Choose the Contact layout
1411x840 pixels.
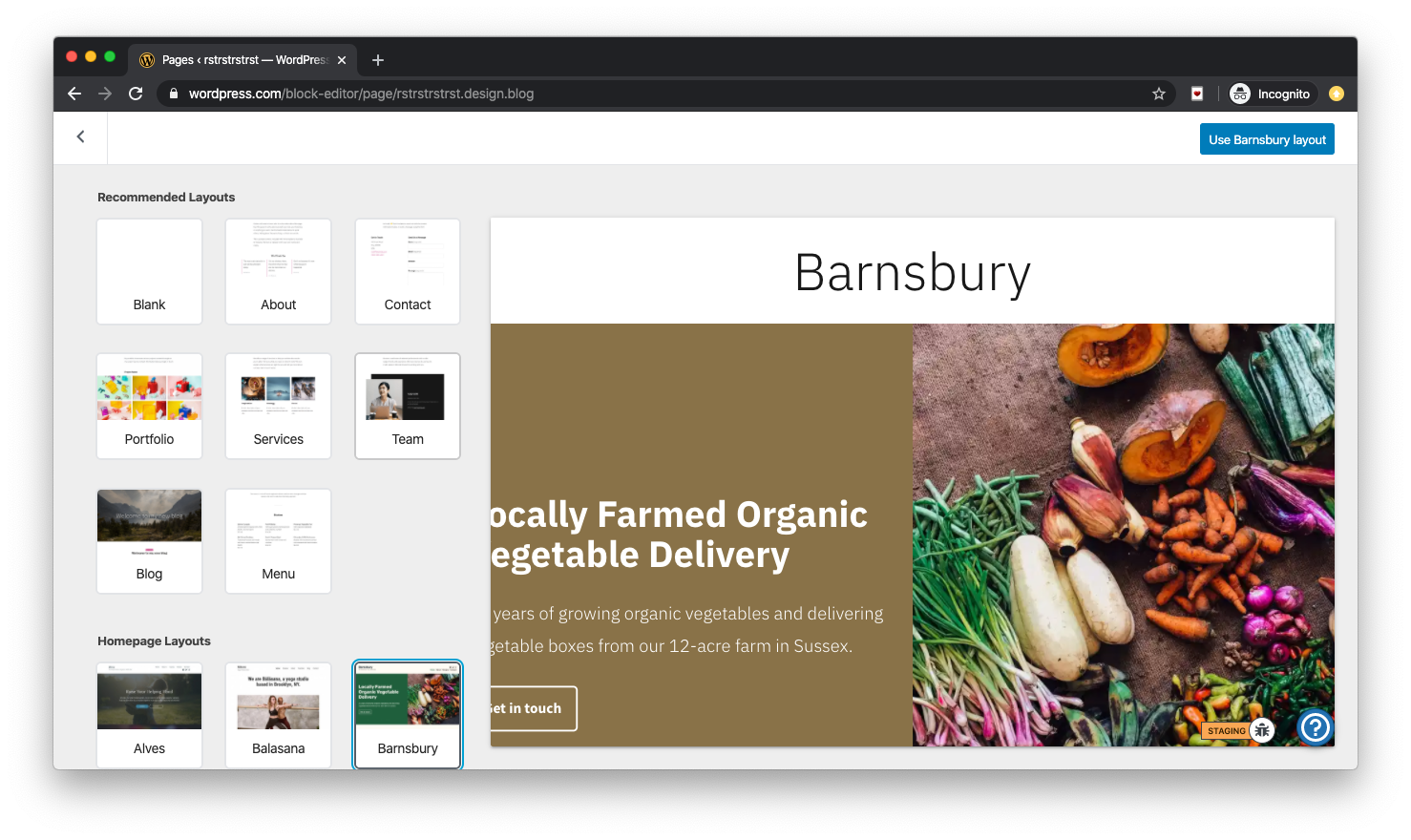coord(408,271)
